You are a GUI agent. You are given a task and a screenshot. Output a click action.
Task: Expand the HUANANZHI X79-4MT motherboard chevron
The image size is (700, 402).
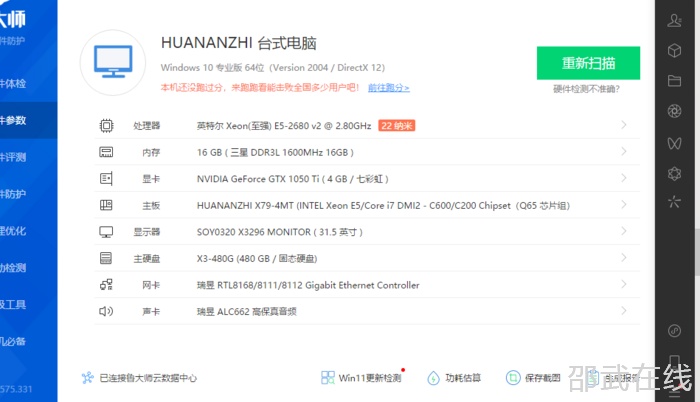coord(624,205)
